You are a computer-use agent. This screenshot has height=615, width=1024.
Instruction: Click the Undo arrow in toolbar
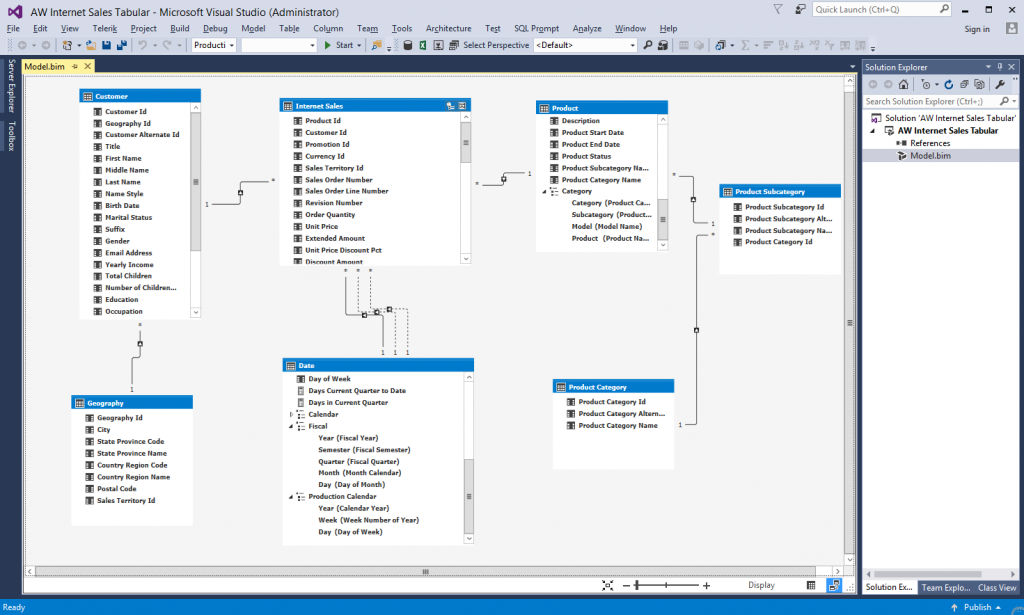point(142,45)
